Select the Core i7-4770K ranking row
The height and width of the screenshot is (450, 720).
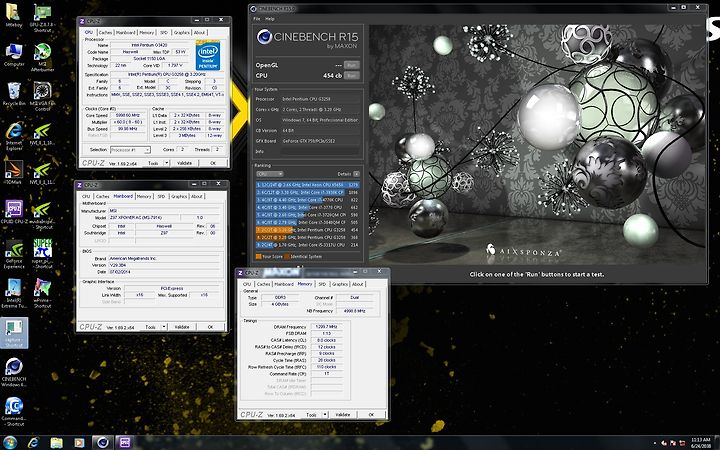[308, 200]
